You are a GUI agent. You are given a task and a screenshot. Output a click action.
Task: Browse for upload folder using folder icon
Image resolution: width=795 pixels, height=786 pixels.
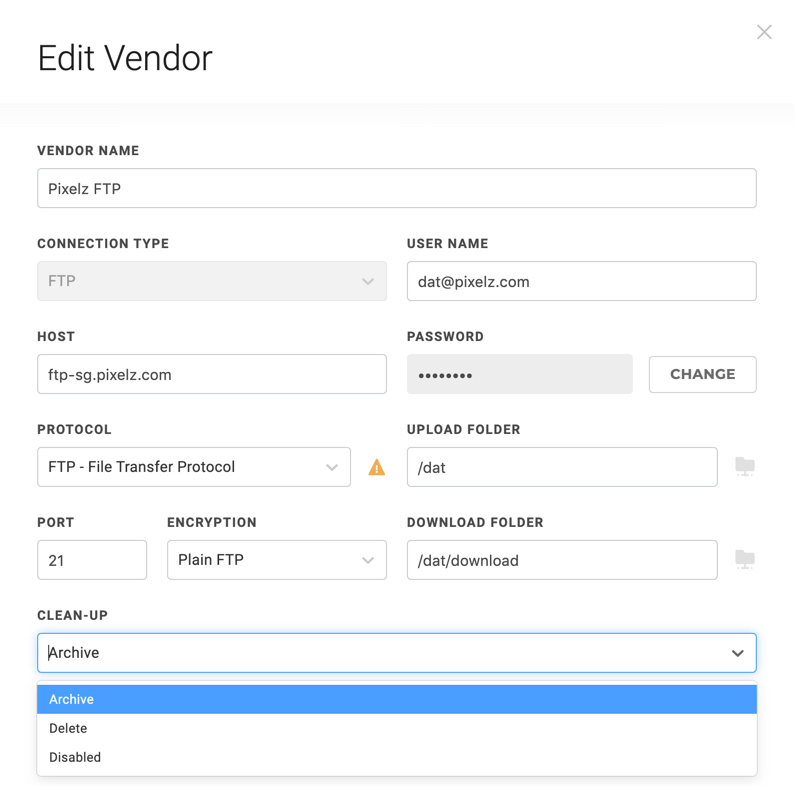coord(745,467)
